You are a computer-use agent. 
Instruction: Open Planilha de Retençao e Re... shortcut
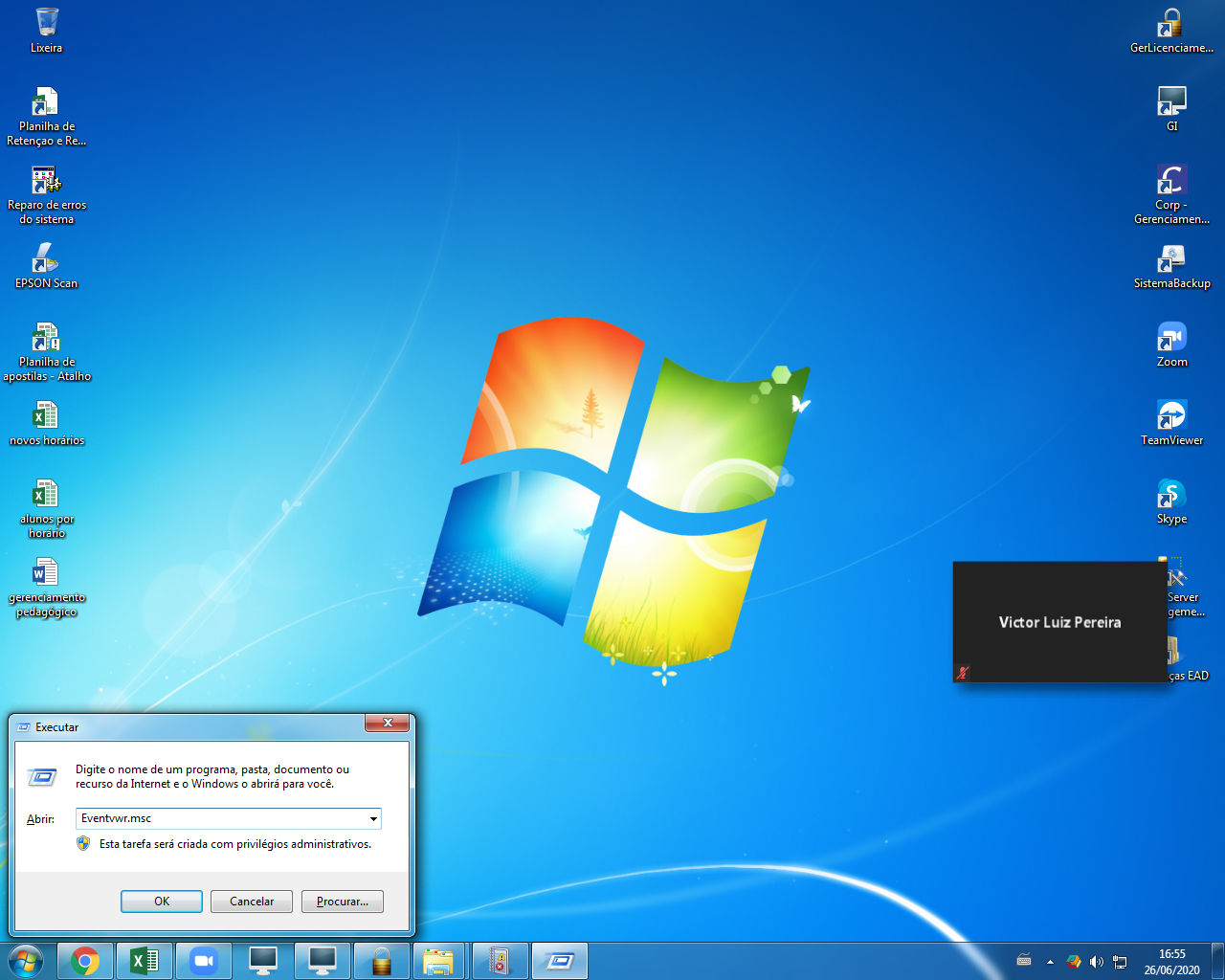[46, 116]
